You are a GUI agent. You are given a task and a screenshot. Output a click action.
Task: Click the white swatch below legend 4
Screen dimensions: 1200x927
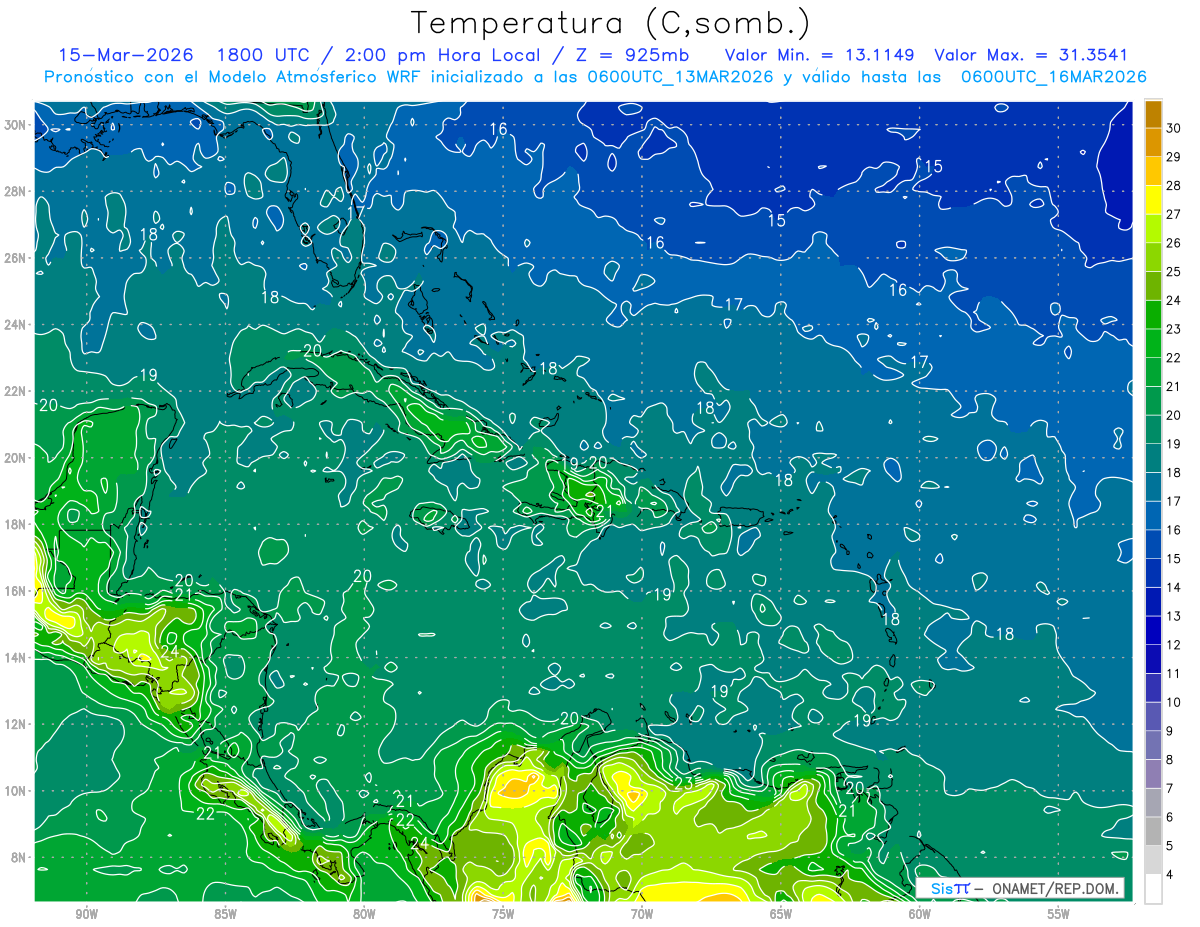[1153, 889]
